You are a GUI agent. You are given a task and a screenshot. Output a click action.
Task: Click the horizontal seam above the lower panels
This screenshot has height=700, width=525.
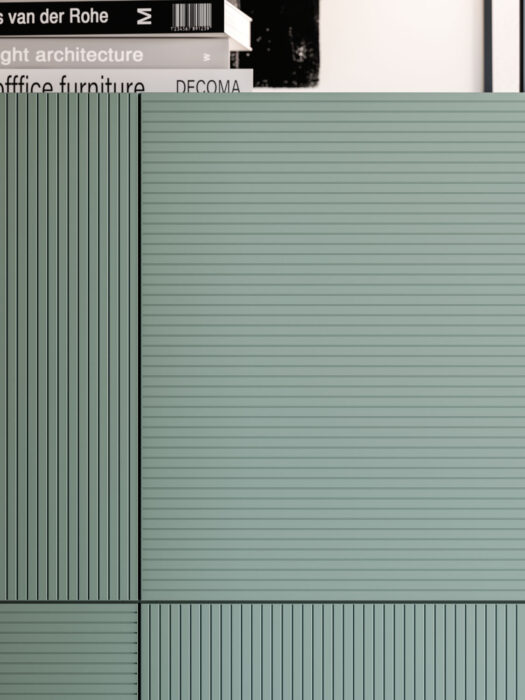tap(262, 602)
